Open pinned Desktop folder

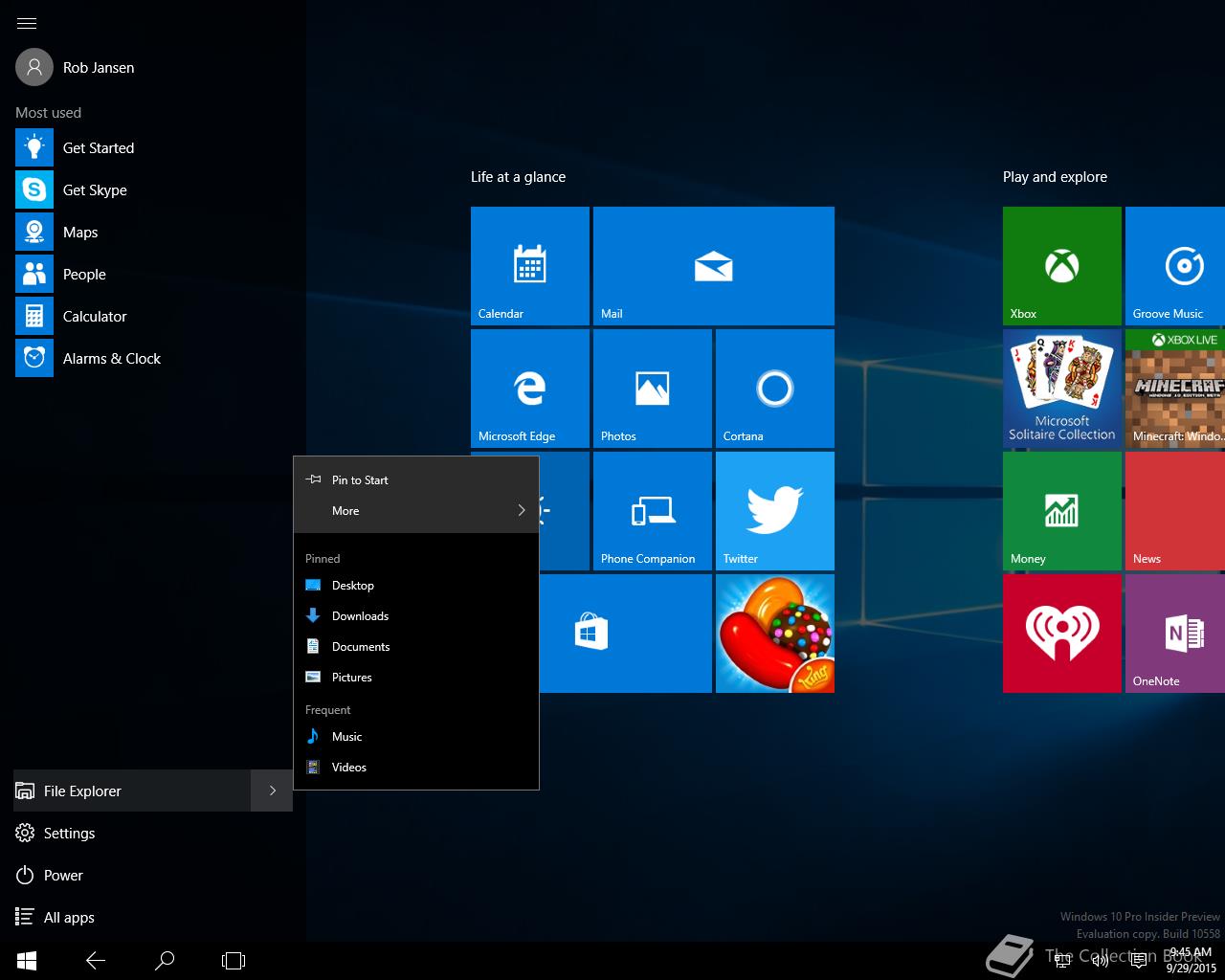(416, 586)
